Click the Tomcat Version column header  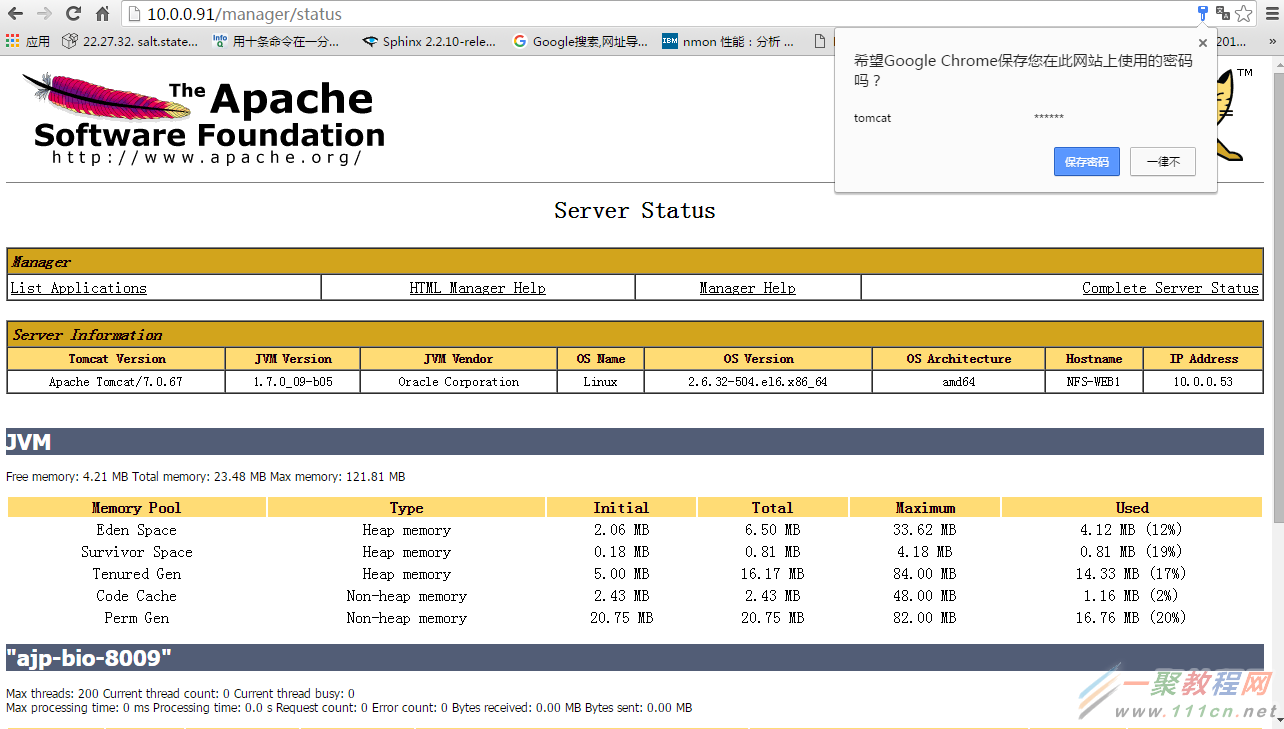tap(117, 359)
